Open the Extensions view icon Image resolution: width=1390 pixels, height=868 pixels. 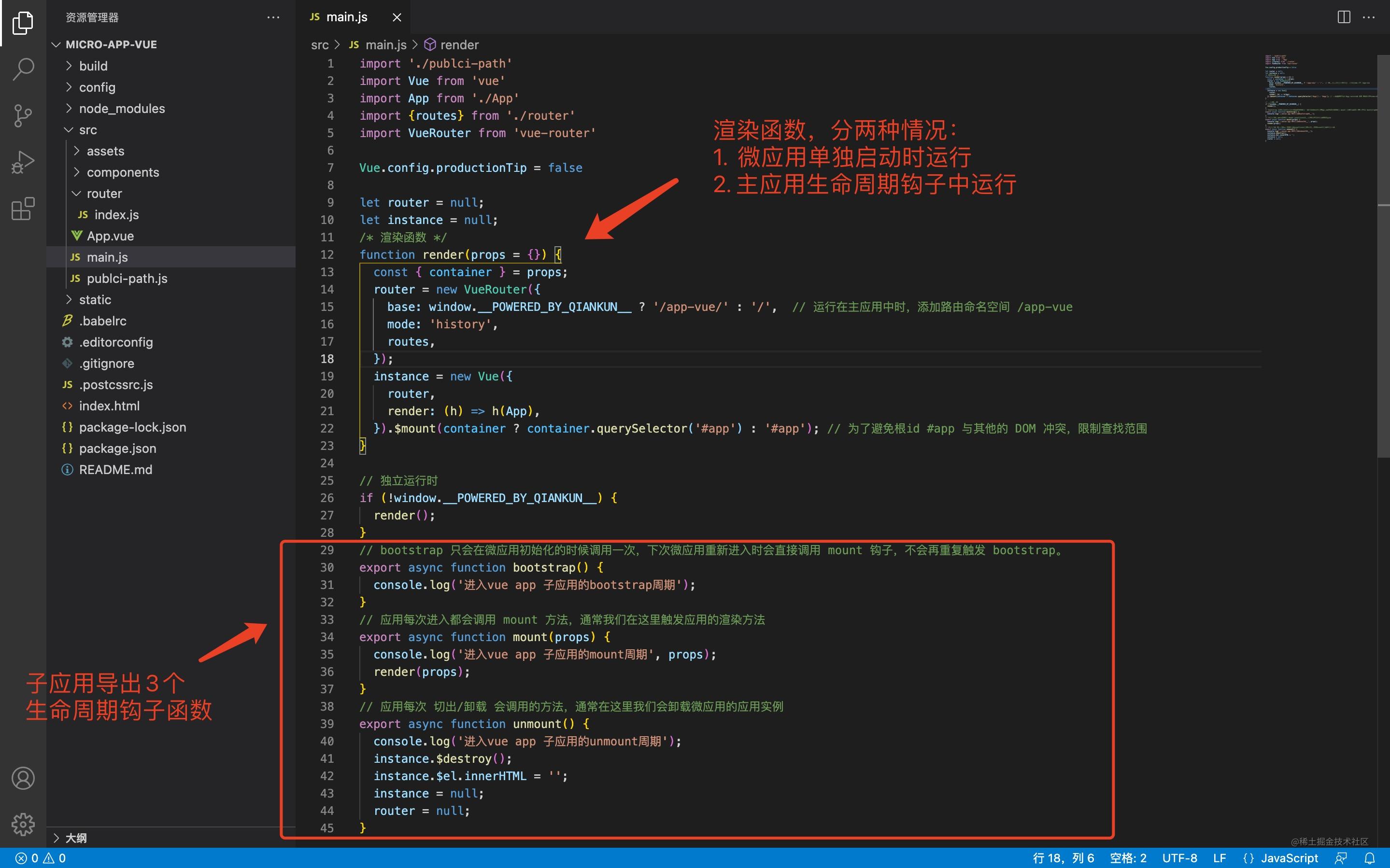click(23, 209)
